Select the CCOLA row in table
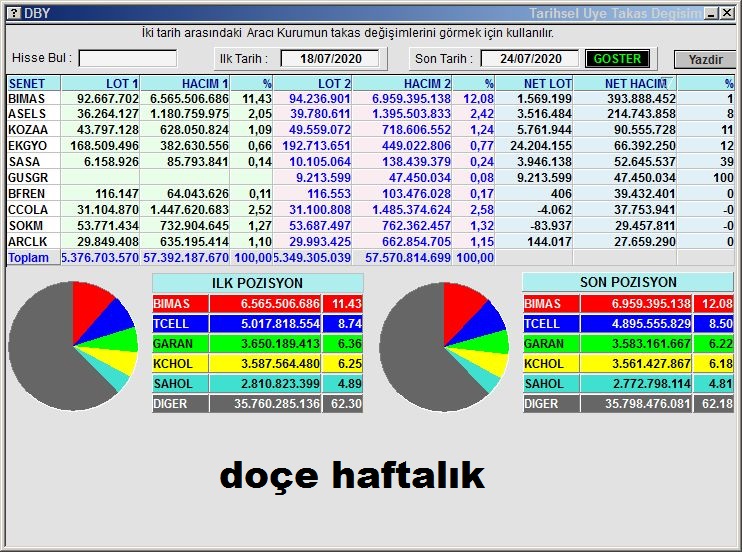742x552 pixels. (x=371, y=210)
